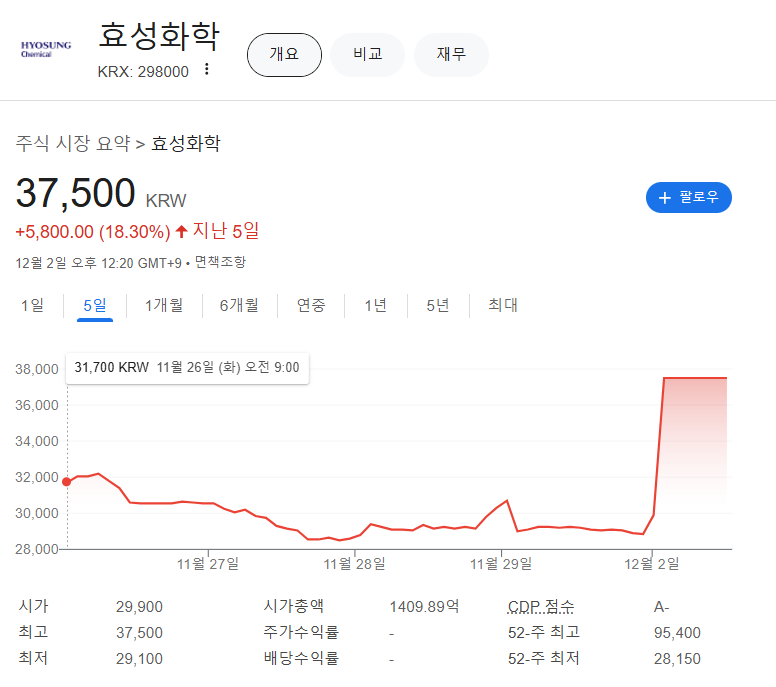Image resolution: width=776 pixels, height=687 pixels.
Task: Click the Hyosung Chemical logo
Action: click(46, 49)
